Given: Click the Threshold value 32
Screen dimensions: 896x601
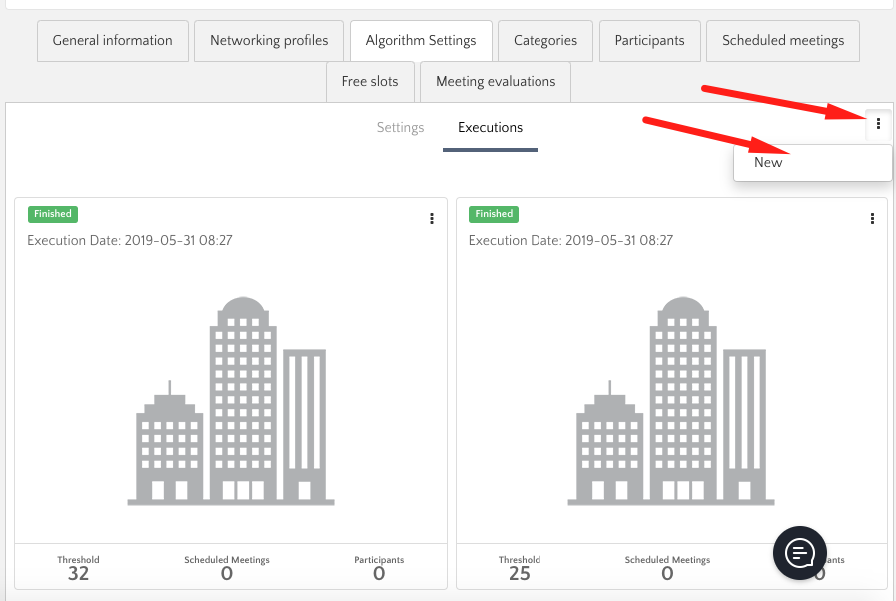Looking at the screenshot, I should click(78, 574).
